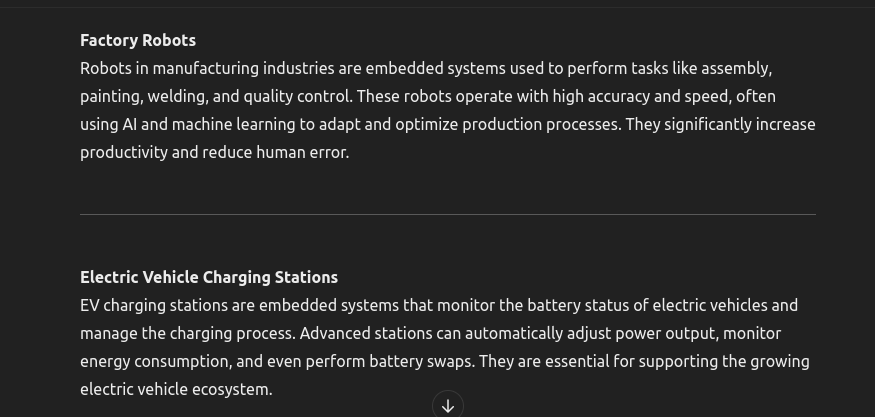875x417 pixels.
Task: Click the line "electric vehicle ecosystem."
Action: click(x=176, y=390)
